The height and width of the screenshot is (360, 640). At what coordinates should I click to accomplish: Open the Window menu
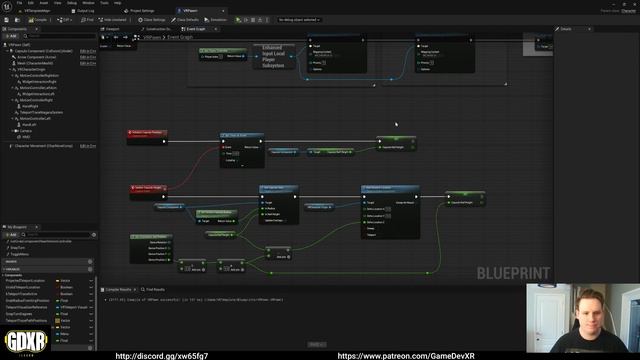[88, 3]
